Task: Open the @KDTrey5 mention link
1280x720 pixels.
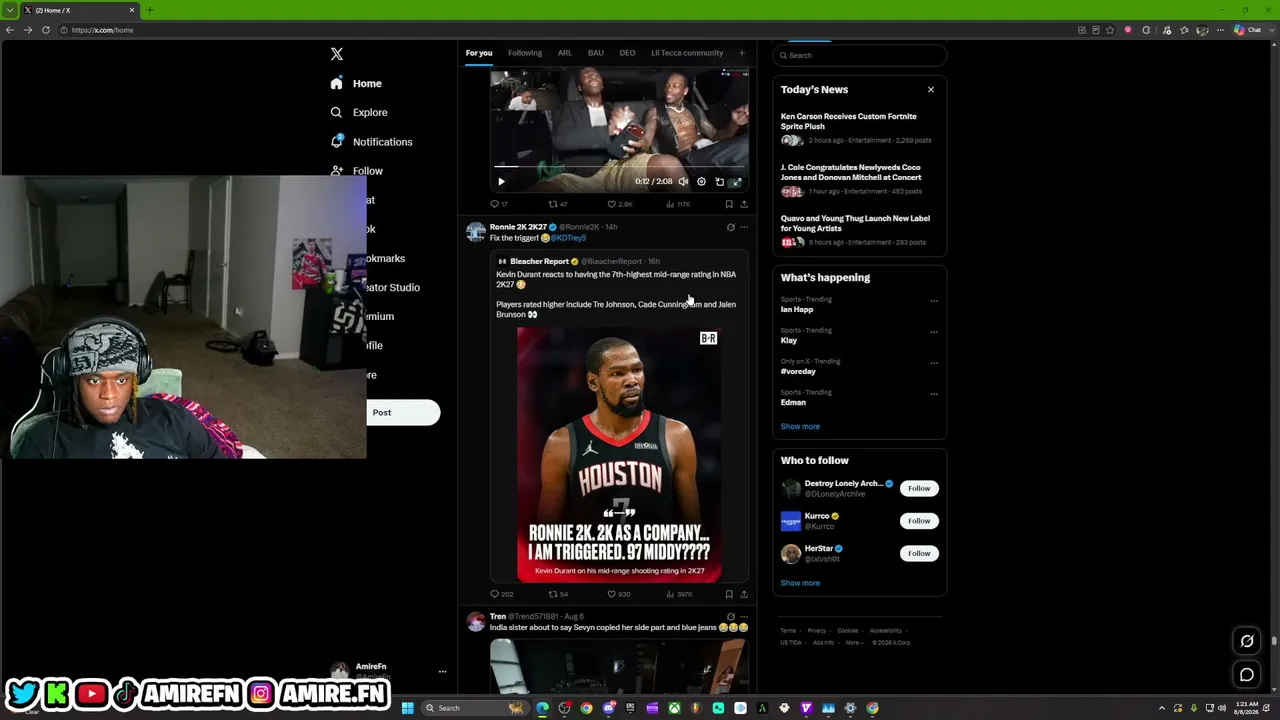Action: pos(568,238)
